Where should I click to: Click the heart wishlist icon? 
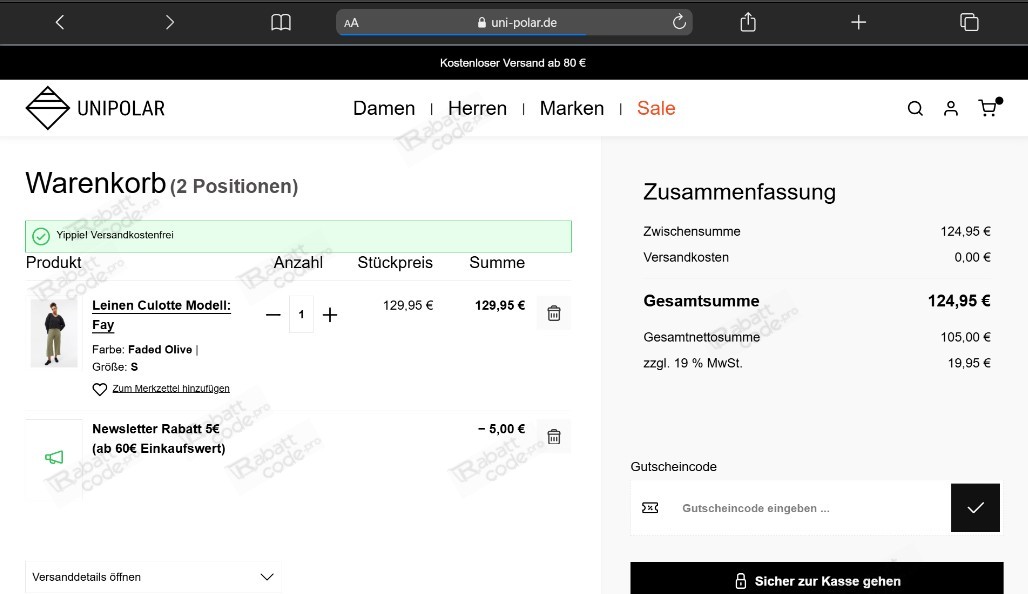(x=100, y=389)
